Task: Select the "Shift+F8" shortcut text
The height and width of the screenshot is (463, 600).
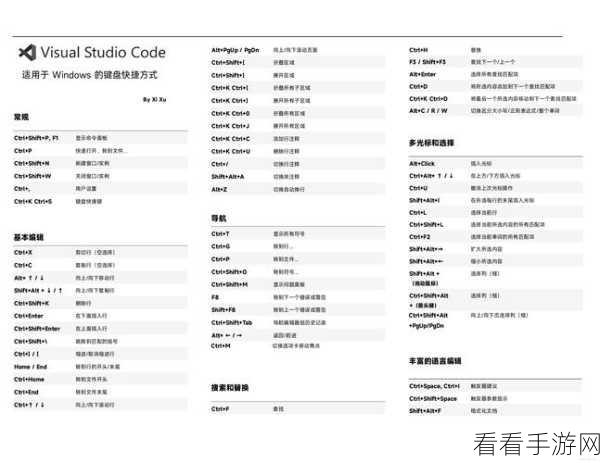Action: pos(223,310)
